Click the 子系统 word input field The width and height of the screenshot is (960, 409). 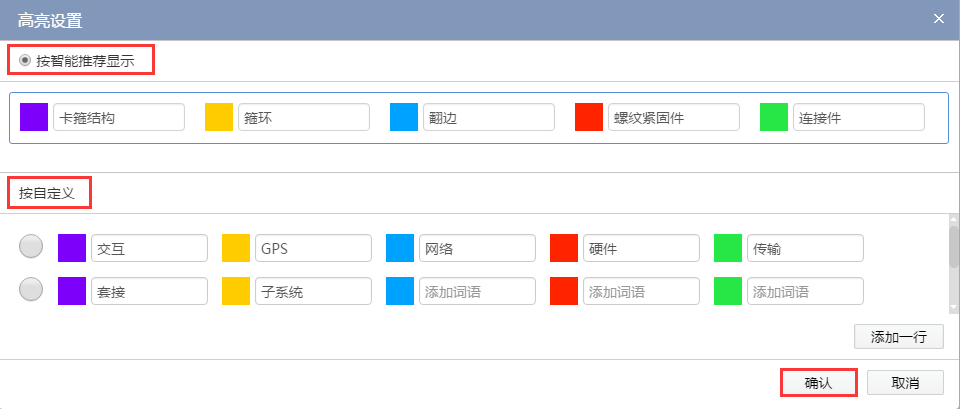coord(313,291)
